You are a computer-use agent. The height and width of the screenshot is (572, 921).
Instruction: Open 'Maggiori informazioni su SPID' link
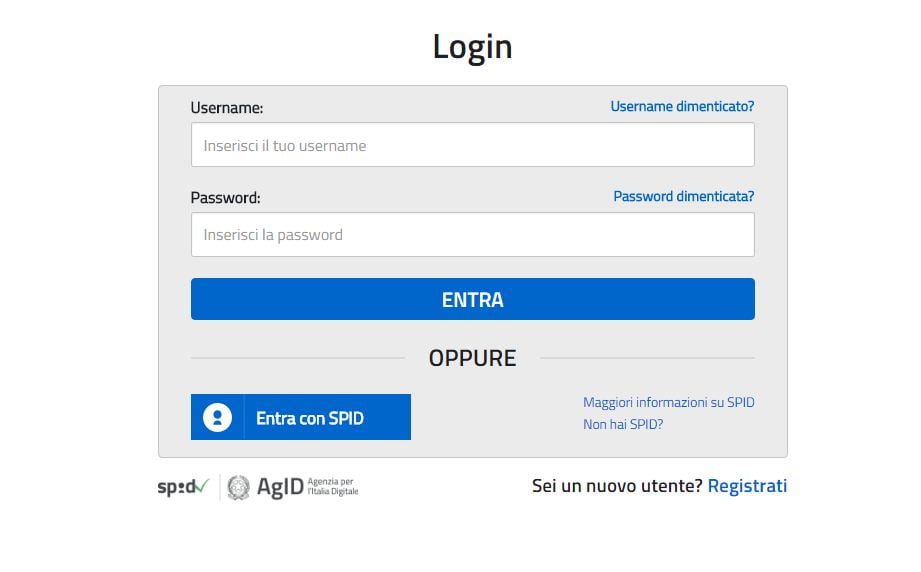pos(668,402)
